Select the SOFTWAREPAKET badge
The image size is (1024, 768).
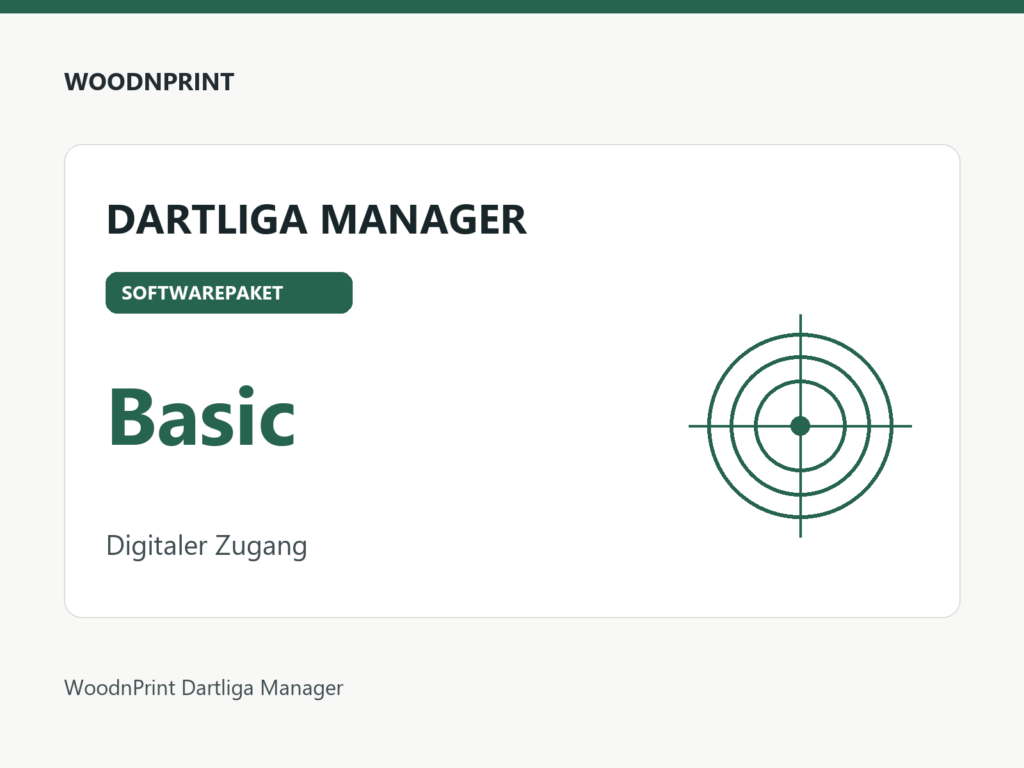pos(229,293)
